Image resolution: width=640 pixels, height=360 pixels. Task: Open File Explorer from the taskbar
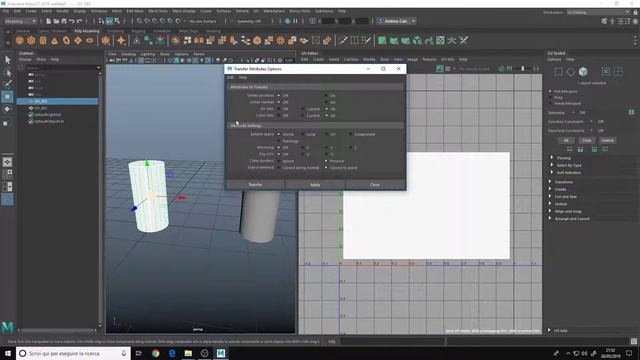point(188,353)
